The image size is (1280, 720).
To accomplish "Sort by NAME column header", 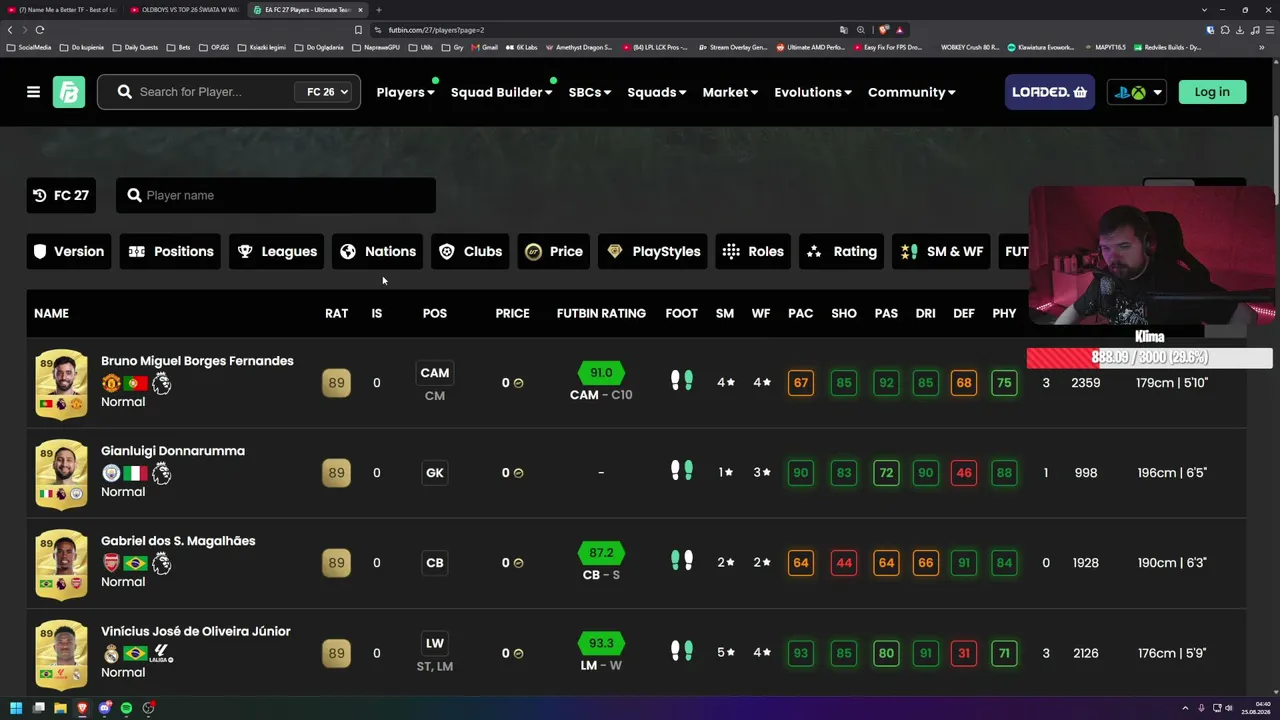I will pyautogui.click(x=51, y=313).
